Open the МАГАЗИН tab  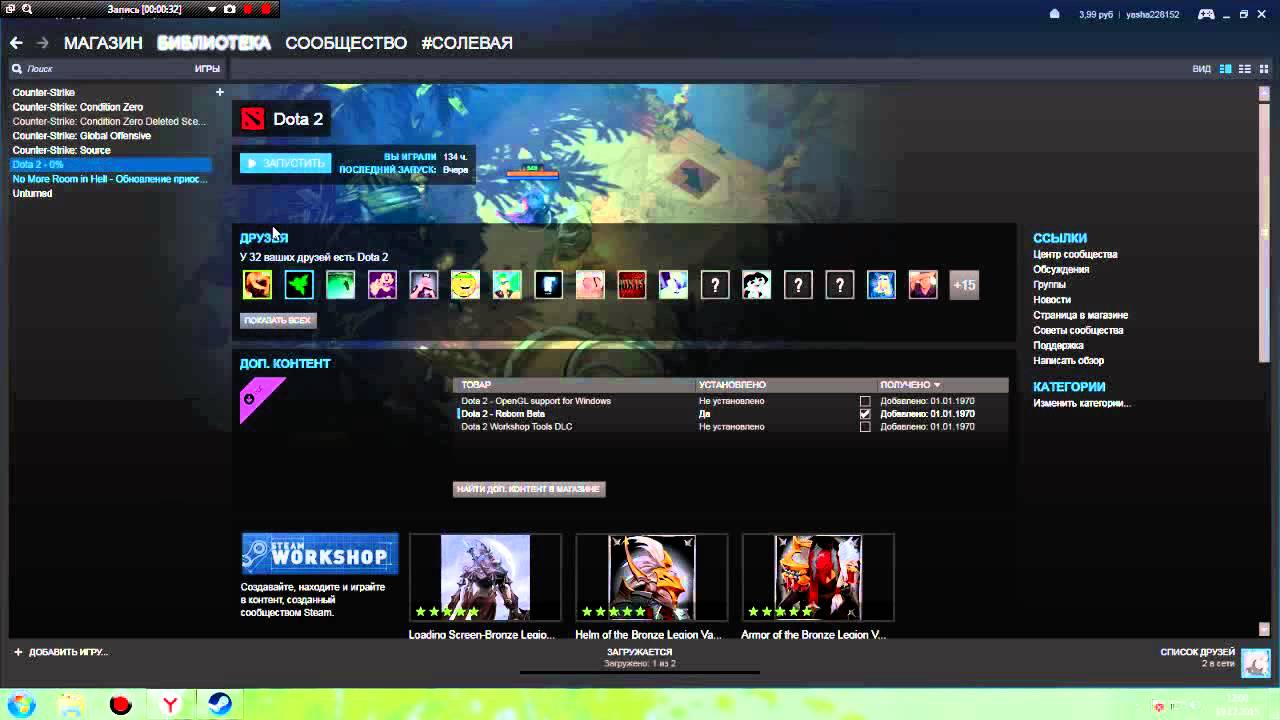point(103,43)
